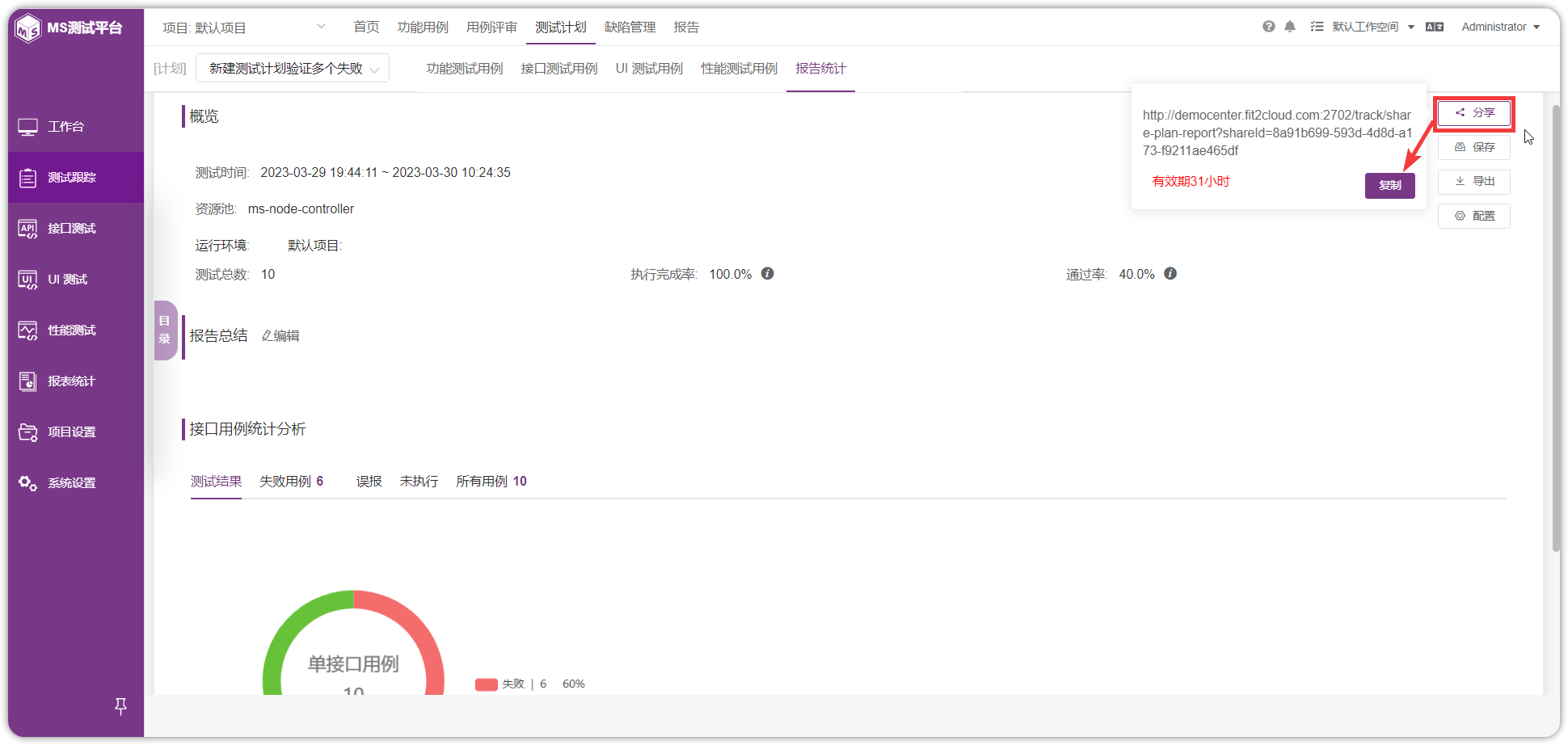Click the ms-node-controller resource pool value
The height and width of the screenshot is (745, 1568).
301,209
